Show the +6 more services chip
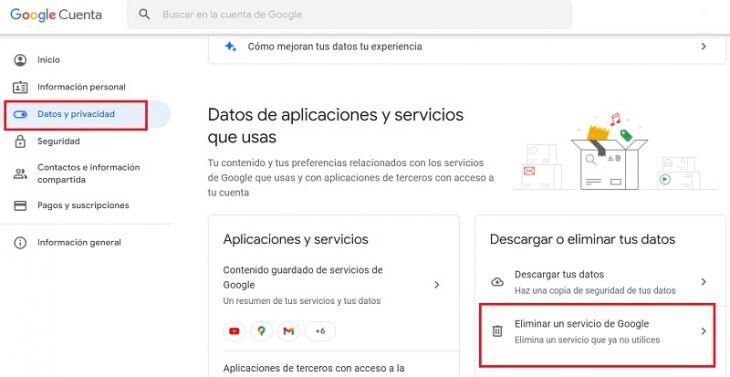 (x=320, y=331)
